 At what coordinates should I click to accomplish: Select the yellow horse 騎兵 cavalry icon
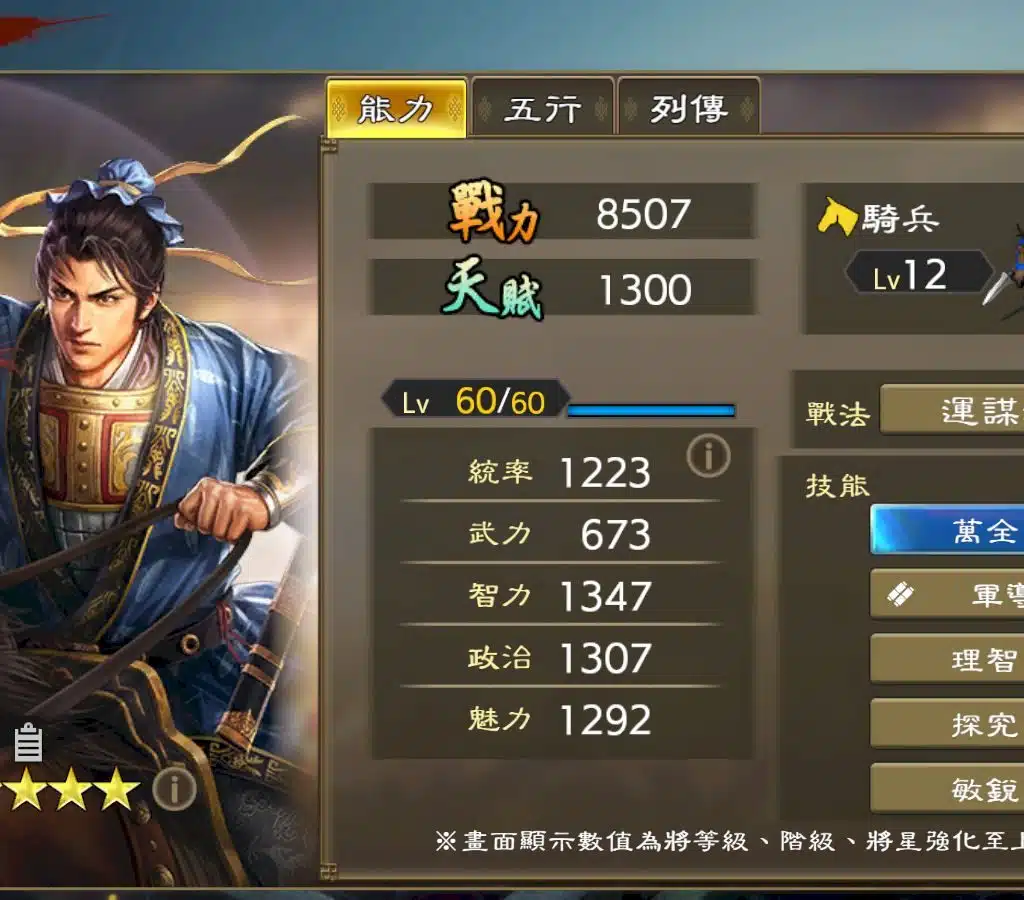837,216
